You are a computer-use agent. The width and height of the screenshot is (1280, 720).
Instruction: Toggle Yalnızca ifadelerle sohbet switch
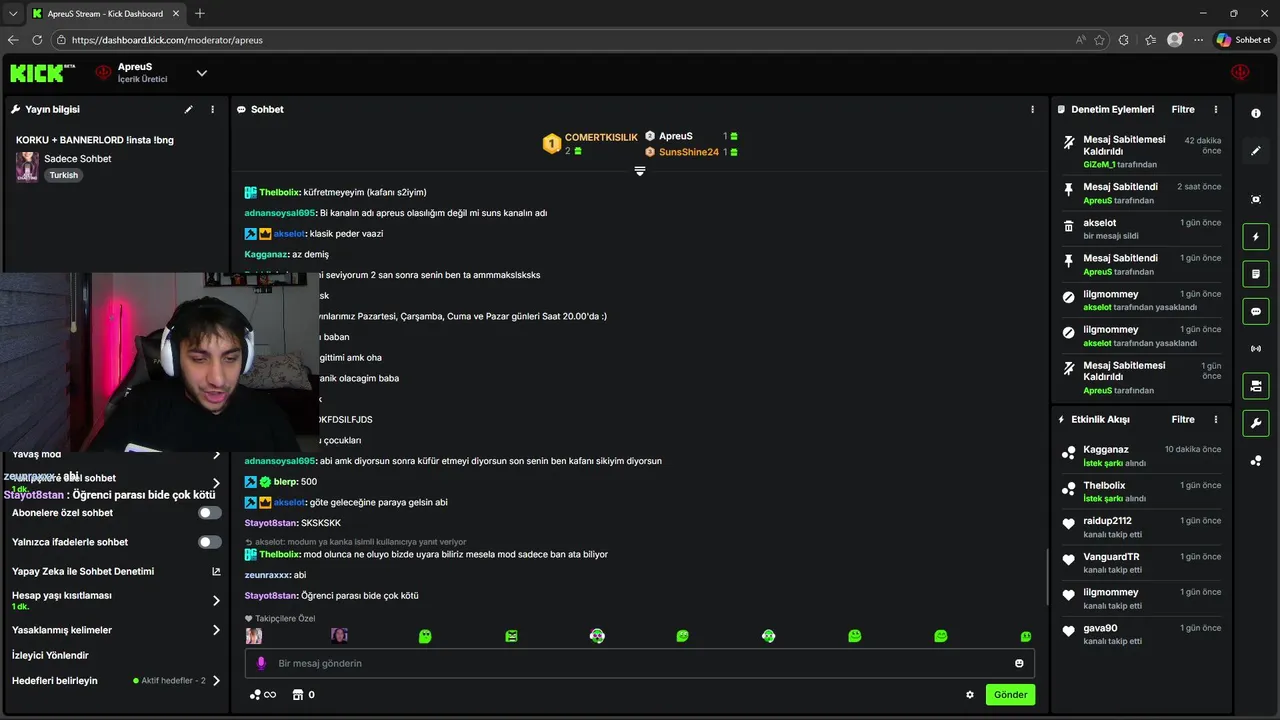pyautogui.click(x=210, y=542)
